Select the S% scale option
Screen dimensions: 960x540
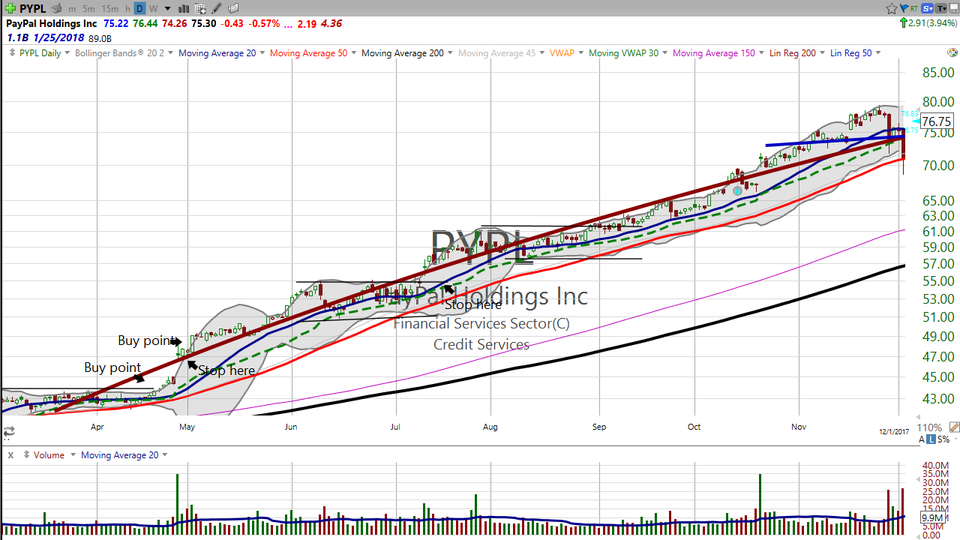tap(943, 440)
